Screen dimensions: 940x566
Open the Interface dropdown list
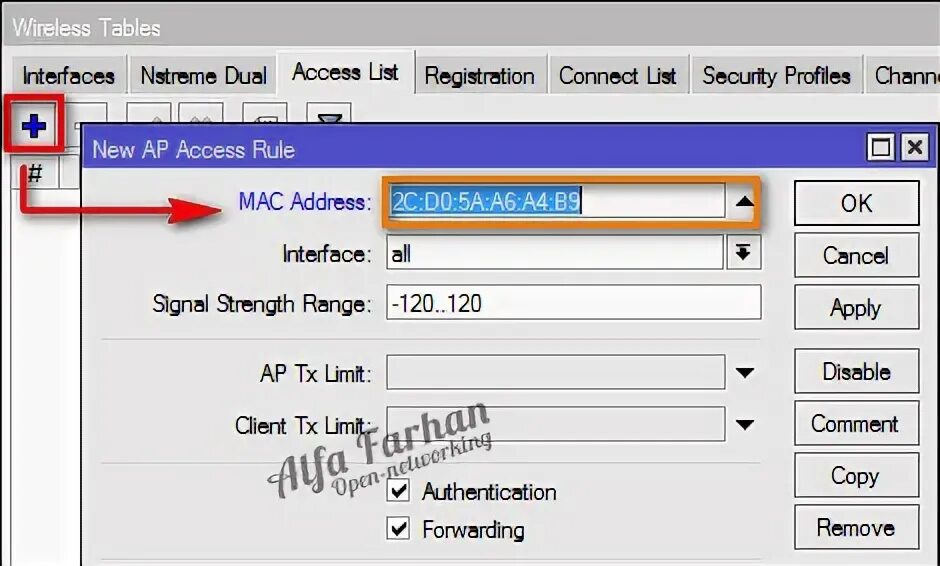(743, 253)
